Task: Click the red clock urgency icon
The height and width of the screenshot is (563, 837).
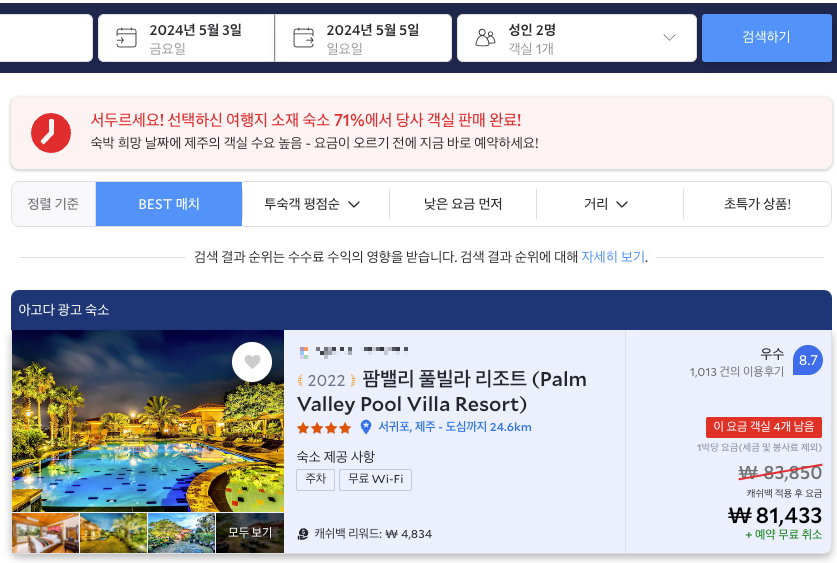Action: pos(51,133)
